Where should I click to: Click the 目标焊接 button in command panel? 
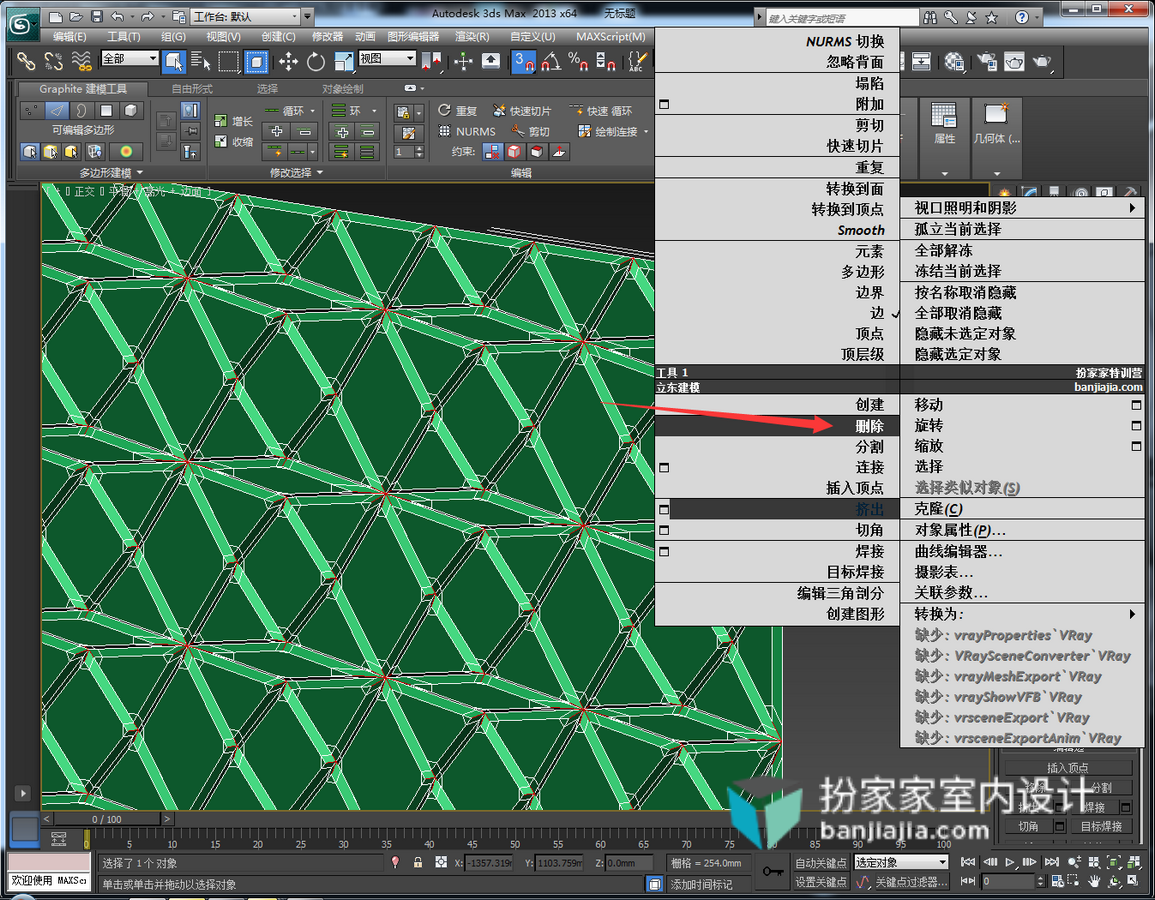pyautogui.click(x=1100, y=826)
